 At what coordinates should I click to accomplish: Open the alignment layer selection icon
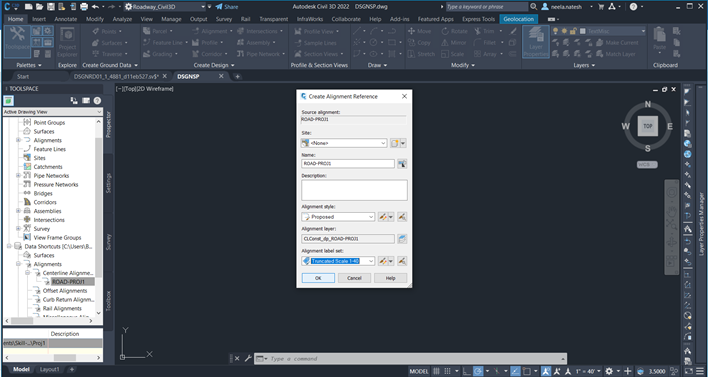coord(402,239)
